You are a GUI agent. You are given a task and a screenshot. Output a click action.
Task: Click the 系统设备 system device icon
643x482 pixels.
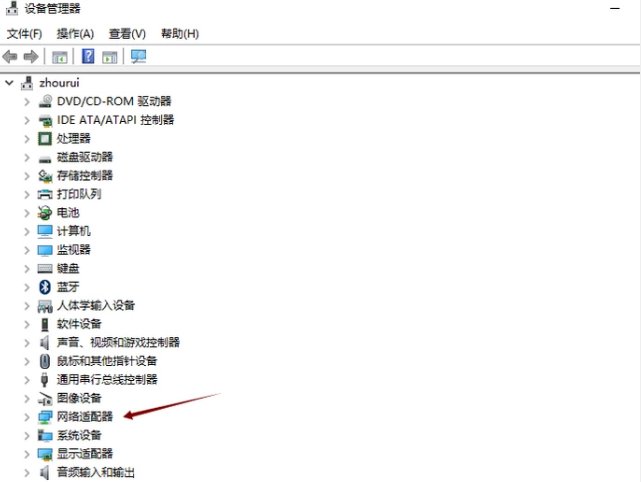tap(45, 436)
